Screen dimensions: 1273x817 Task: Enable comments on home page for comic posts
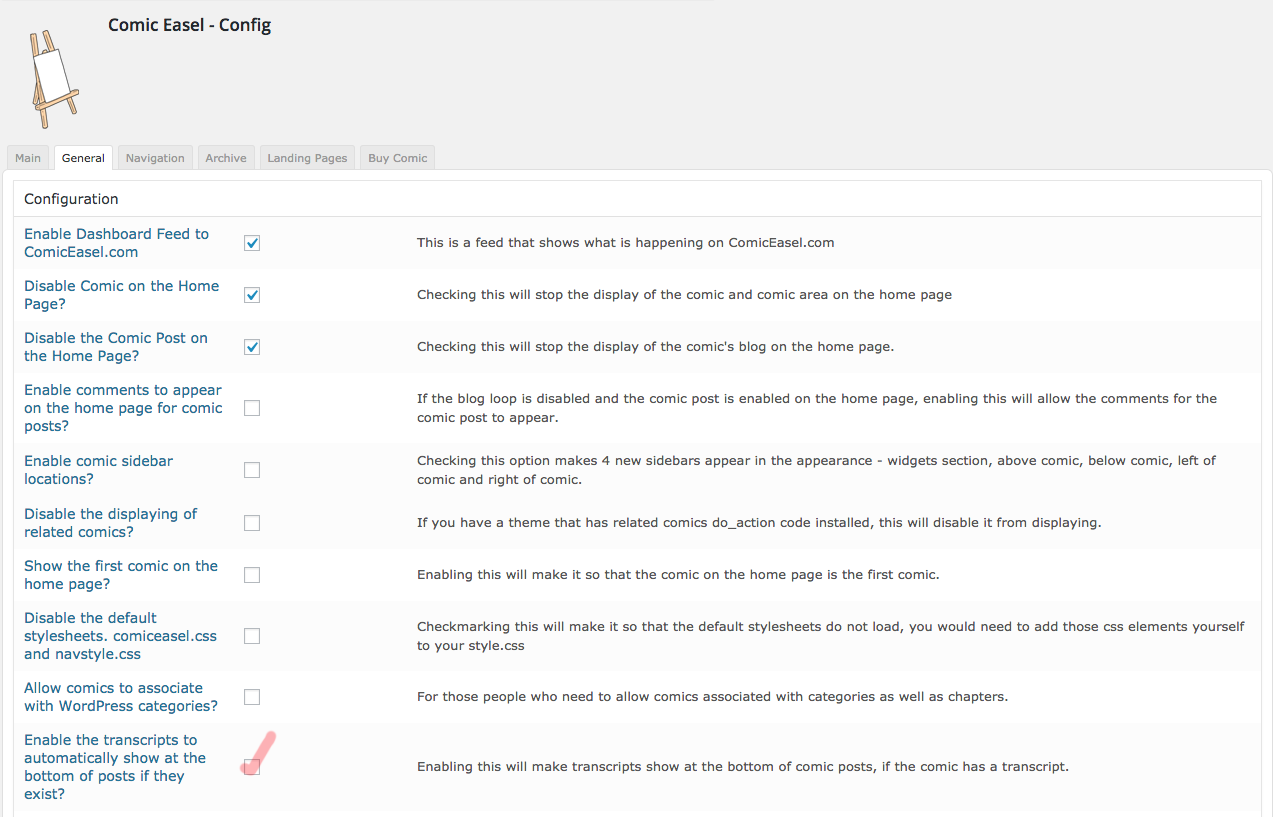[x=252, y=408]
